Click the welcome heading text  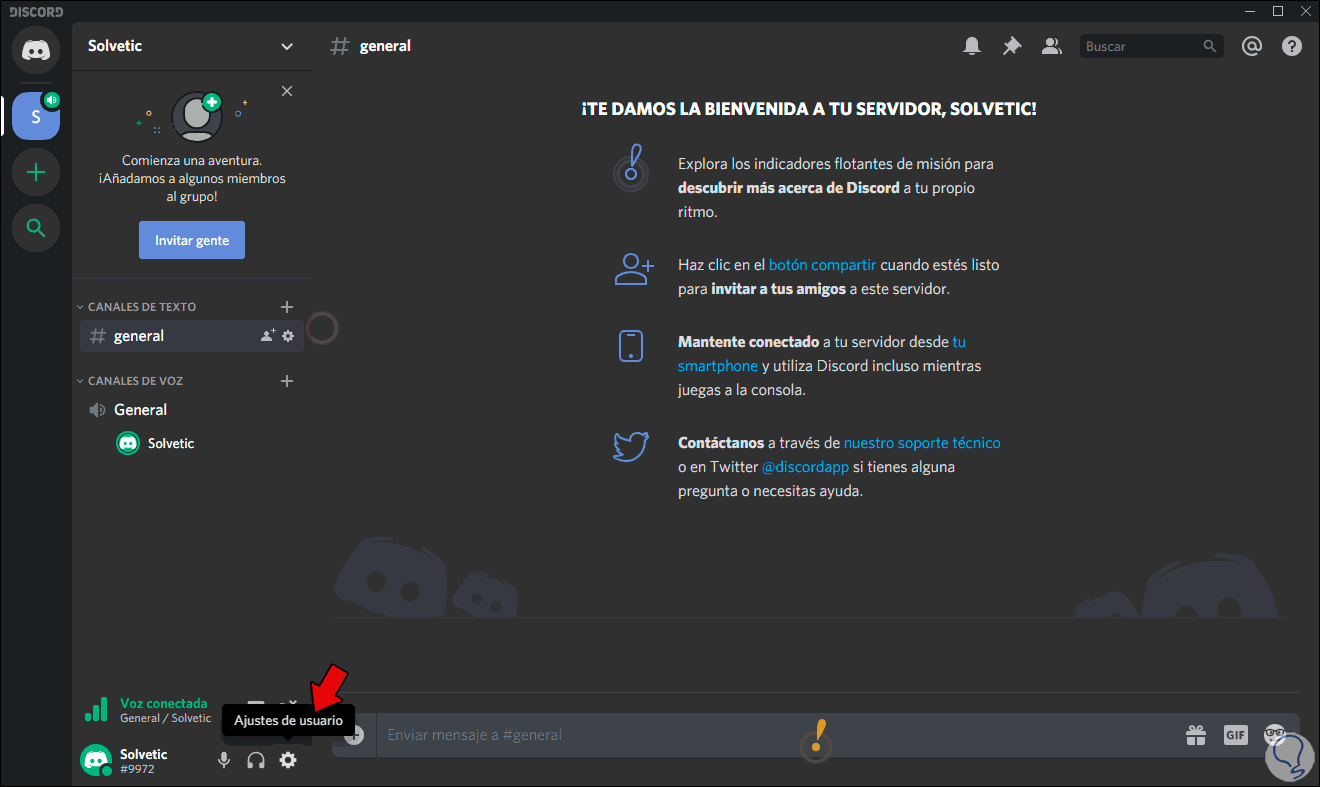[x=809, y=108]
